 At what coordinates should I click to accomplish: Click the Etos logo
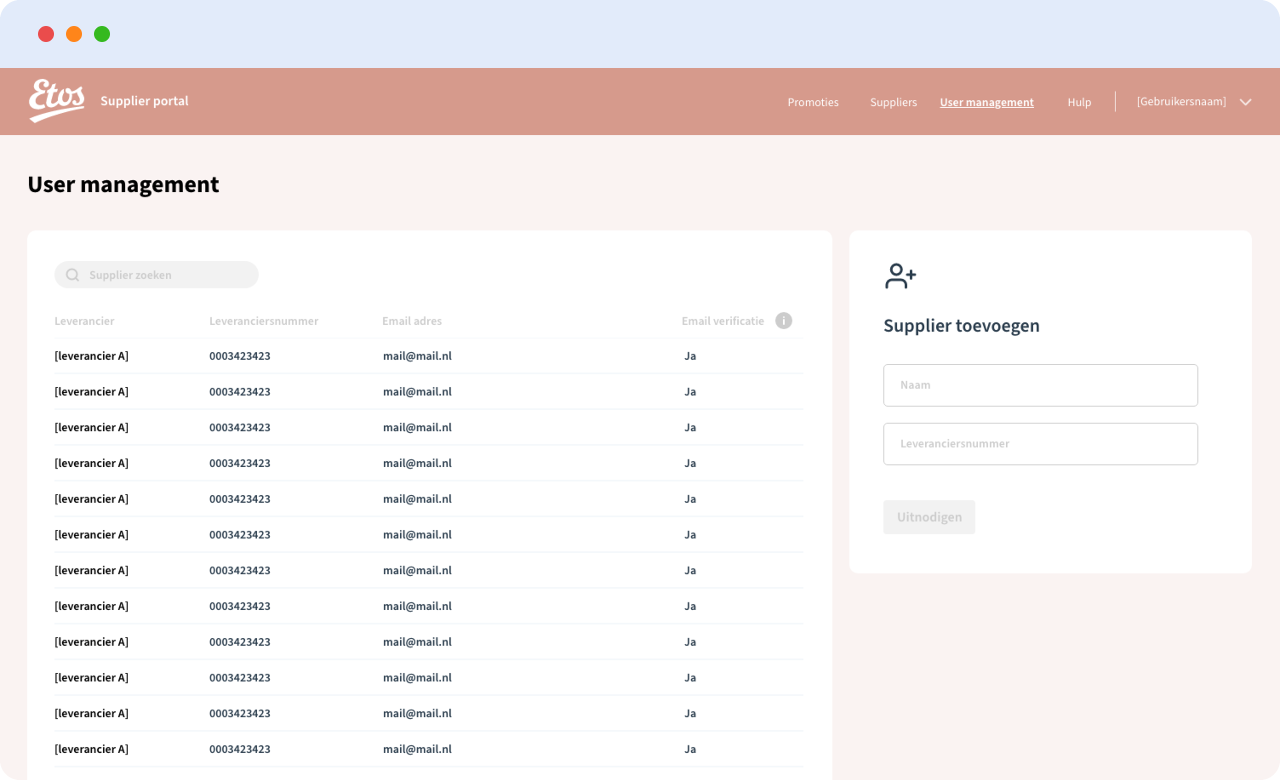(x=56, y=101)
